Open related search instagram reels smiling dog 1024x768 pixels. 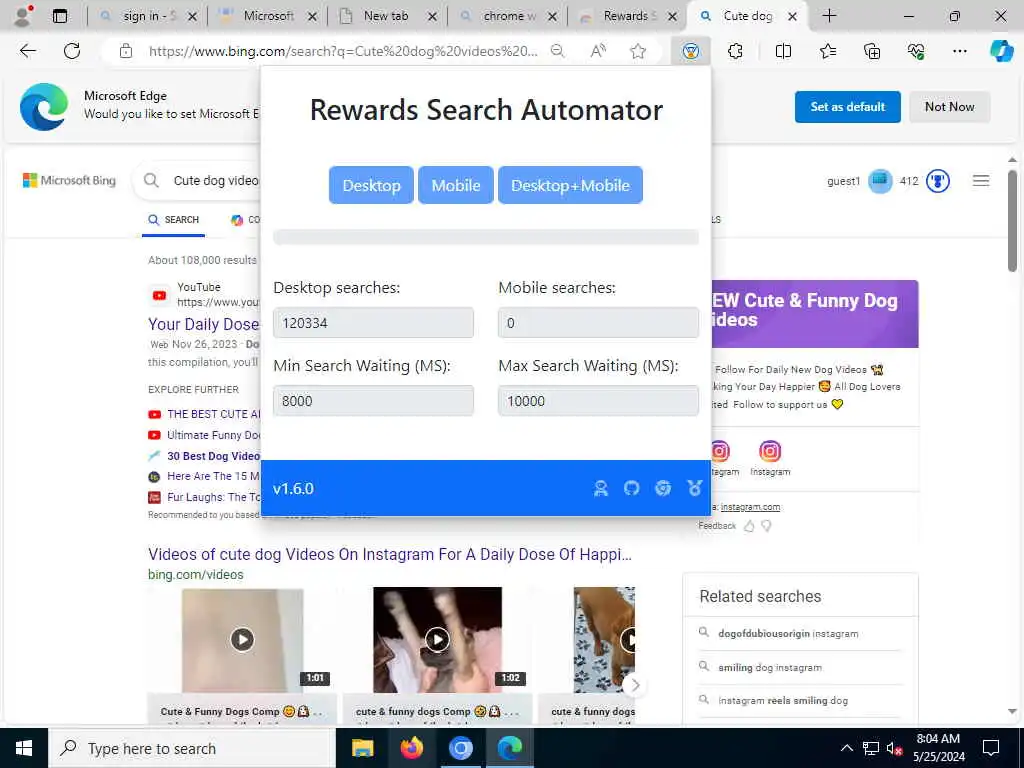pyautogui.click(x=782, y=700)
